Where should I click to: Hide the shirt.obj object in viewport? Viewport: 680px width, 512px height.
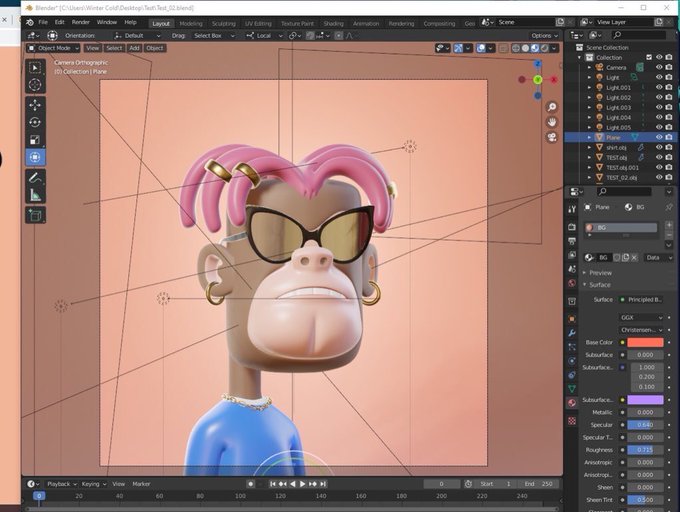click(x=659, y=147)
